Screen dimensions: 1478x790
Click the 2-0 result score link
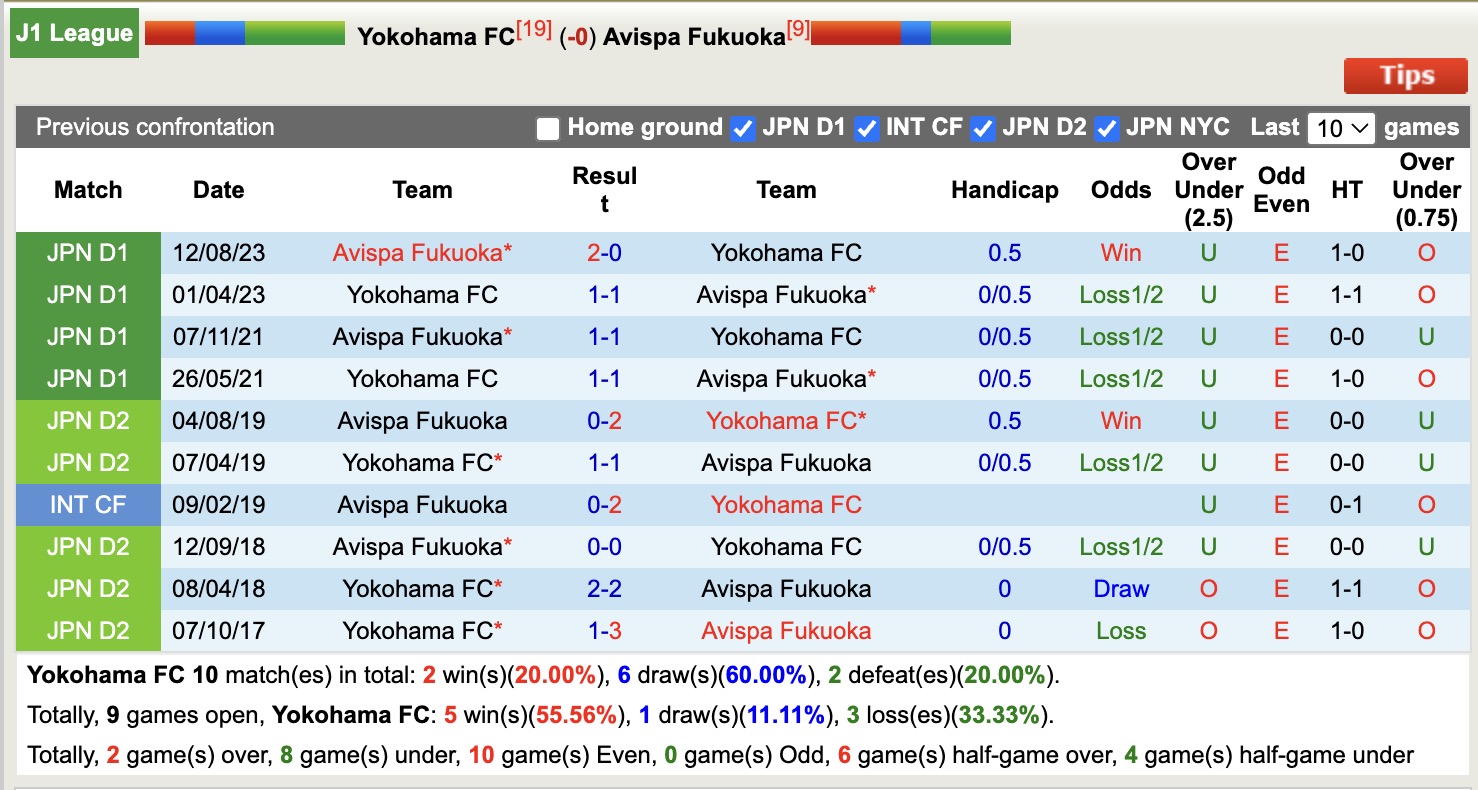click(x=603, y=253)
